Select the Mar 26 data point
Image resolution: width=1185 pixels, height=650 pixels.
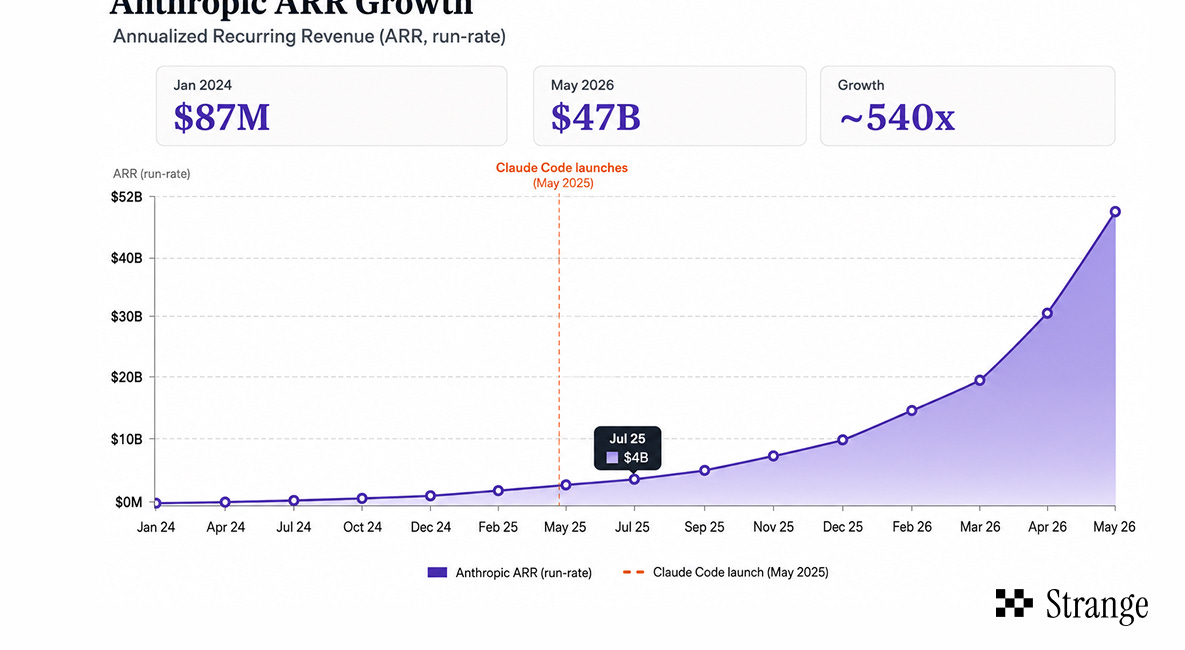point(980,380)
